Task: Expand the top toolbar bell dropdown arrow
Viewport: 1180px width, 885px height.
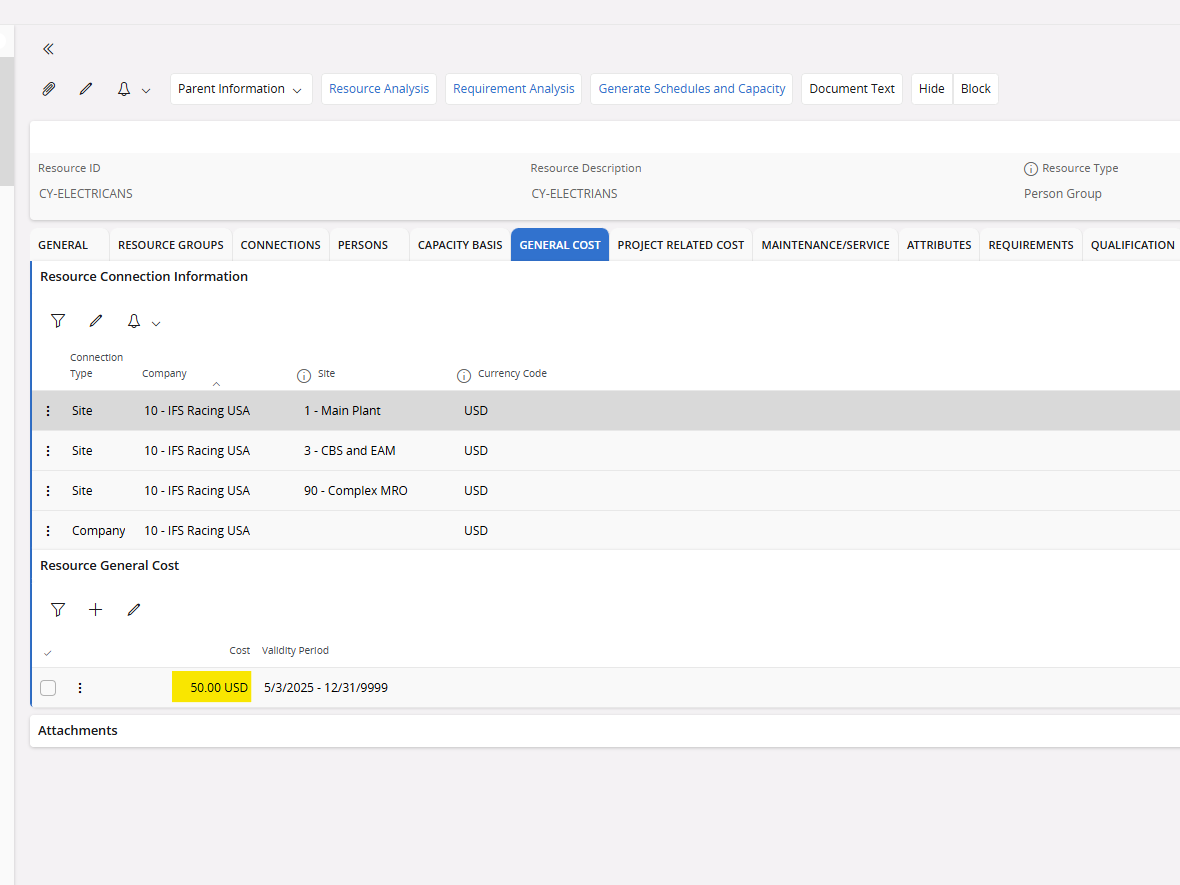Action: (146, 90)
